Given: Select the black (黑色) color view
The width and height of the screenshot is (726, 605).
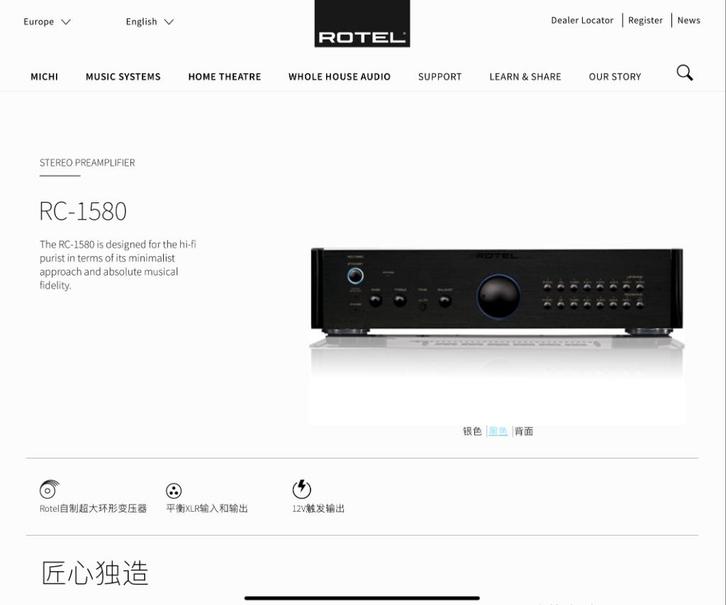Looking at the screenshot, I should coord(498,431).
